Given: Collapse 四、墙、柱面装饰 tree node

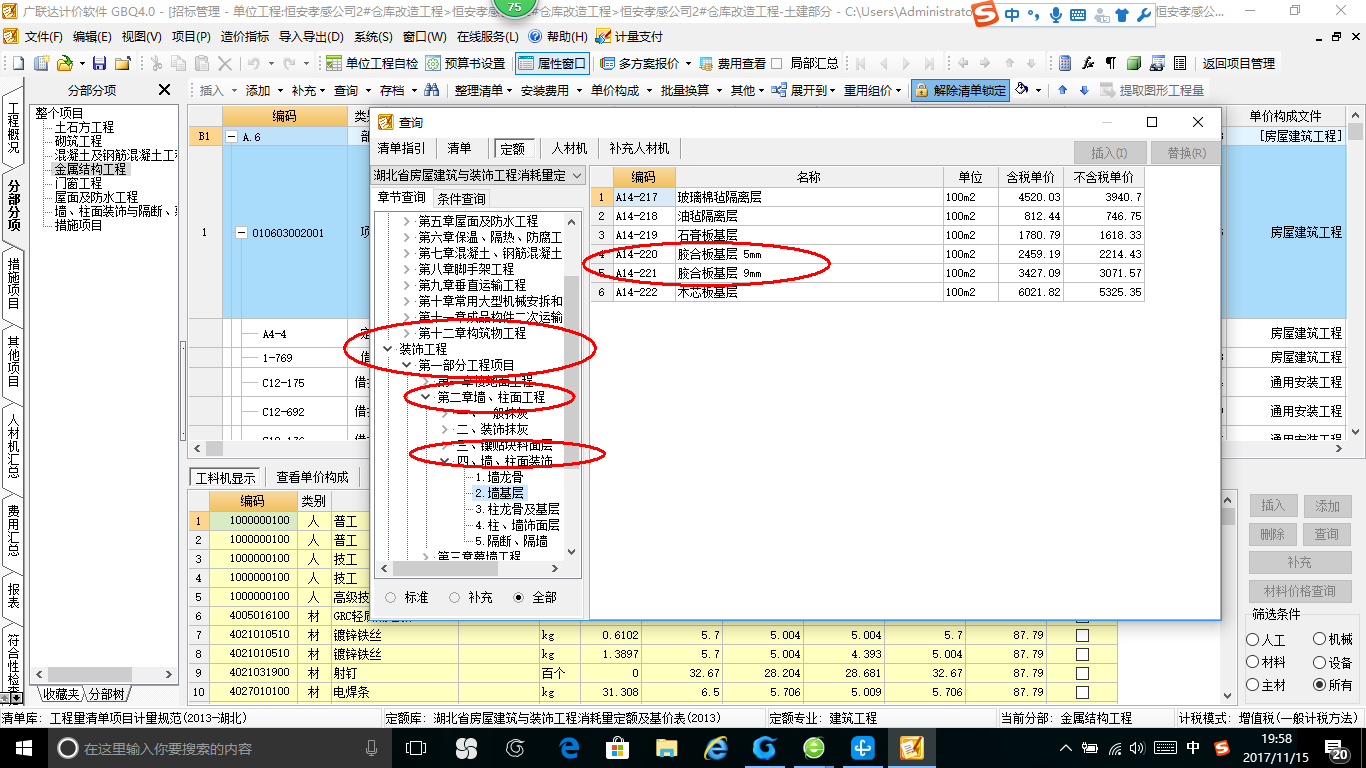Looking at the screenshot, I should point(445,461).
